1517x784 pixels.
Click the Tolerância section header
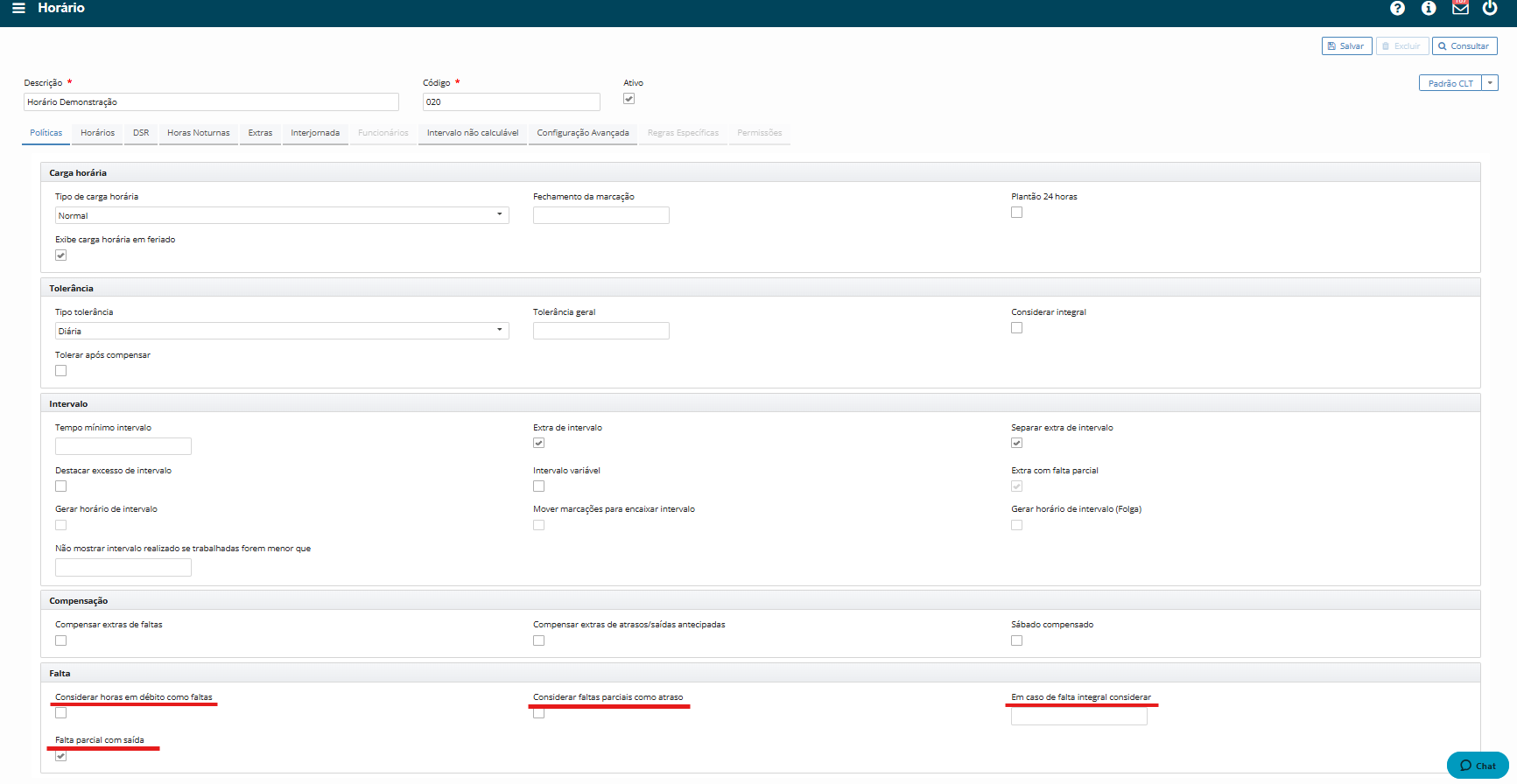(760, 289)
